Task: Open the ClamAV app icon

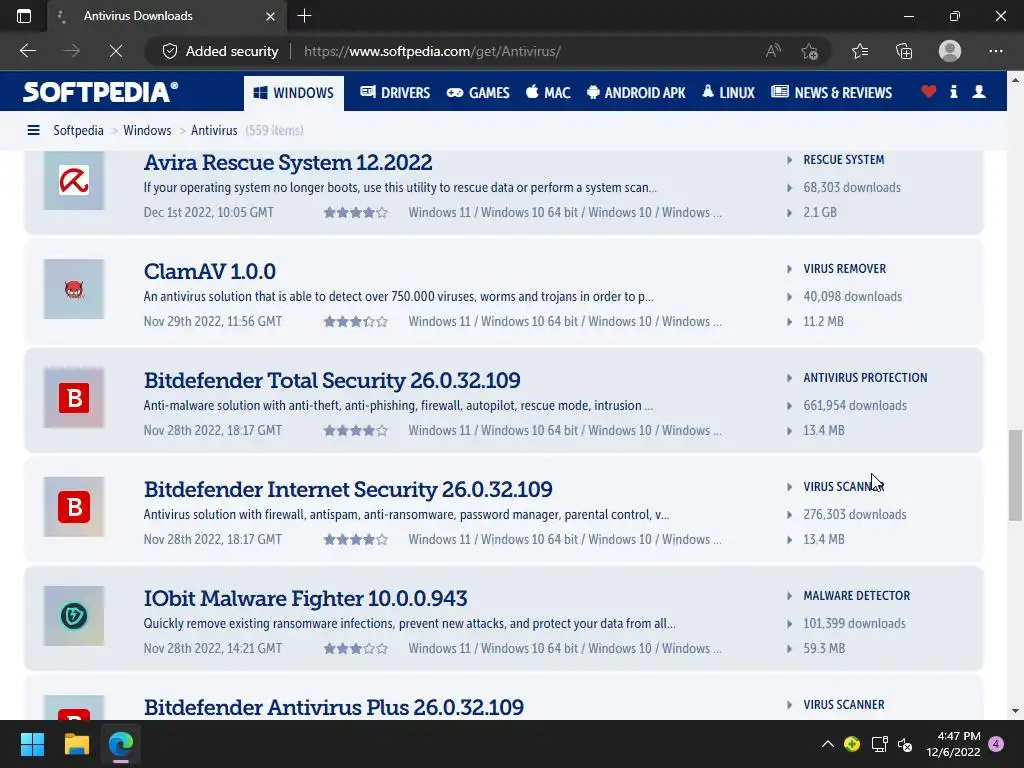Action: click(74, 289)
